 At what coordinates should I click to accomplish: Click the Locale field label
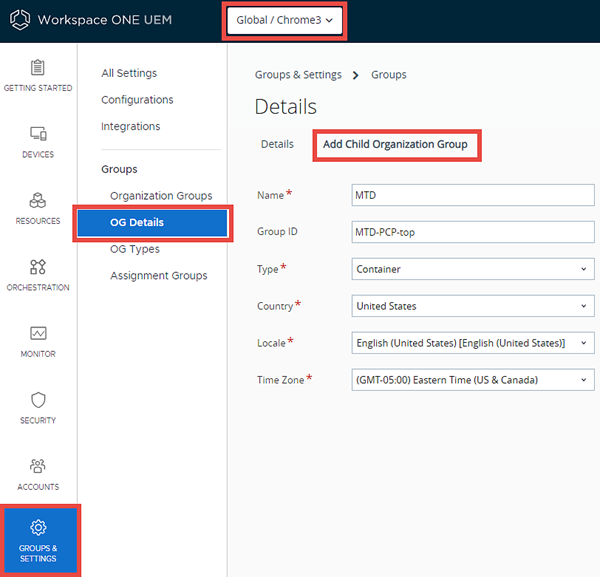271,343
